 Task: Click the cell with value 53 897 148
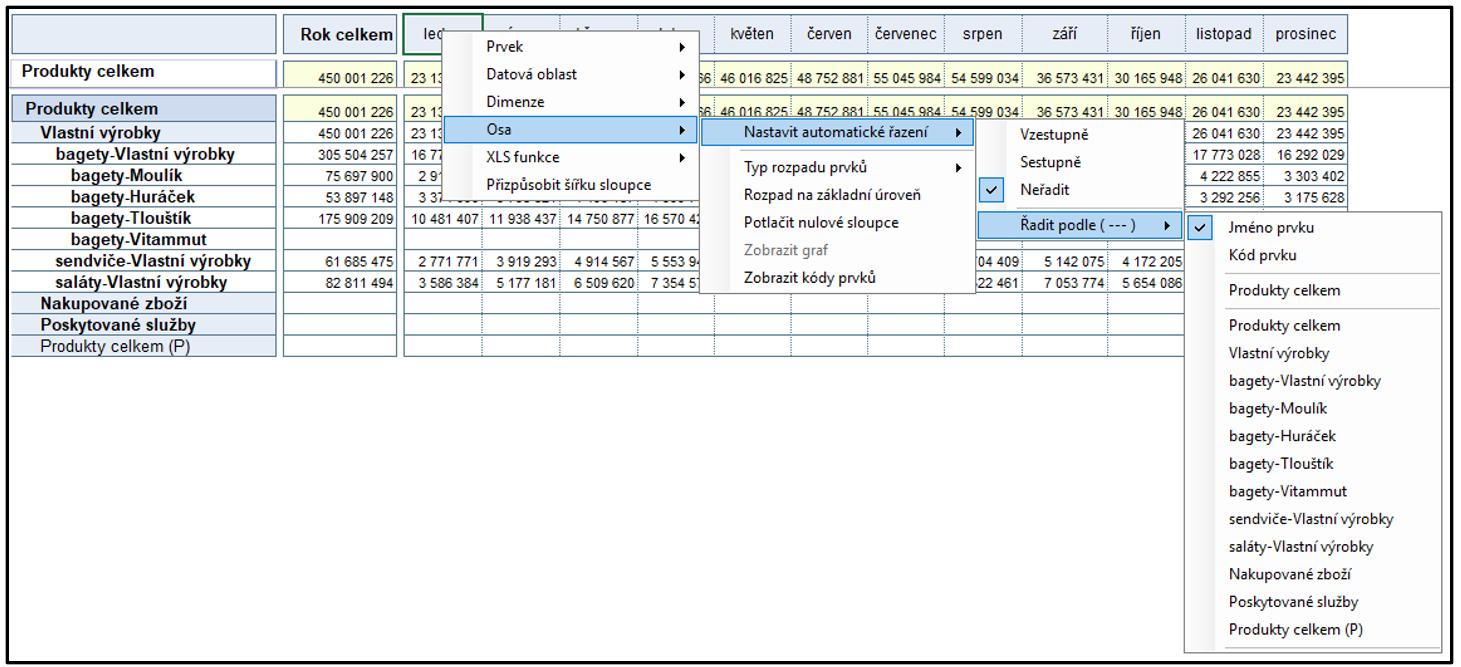(x=340, y=197)
